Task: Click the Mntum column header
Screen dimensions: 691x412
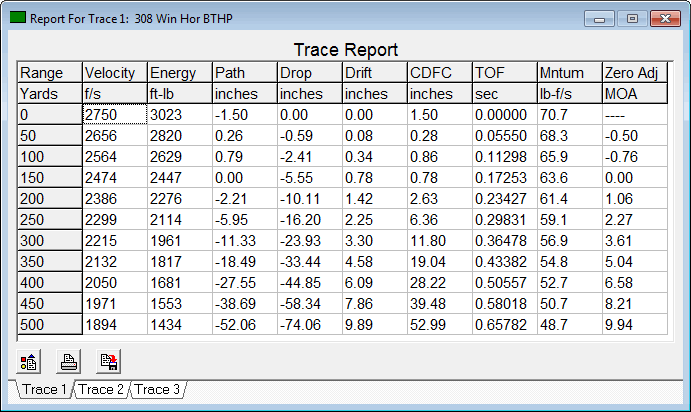Action: click(570, 73)
